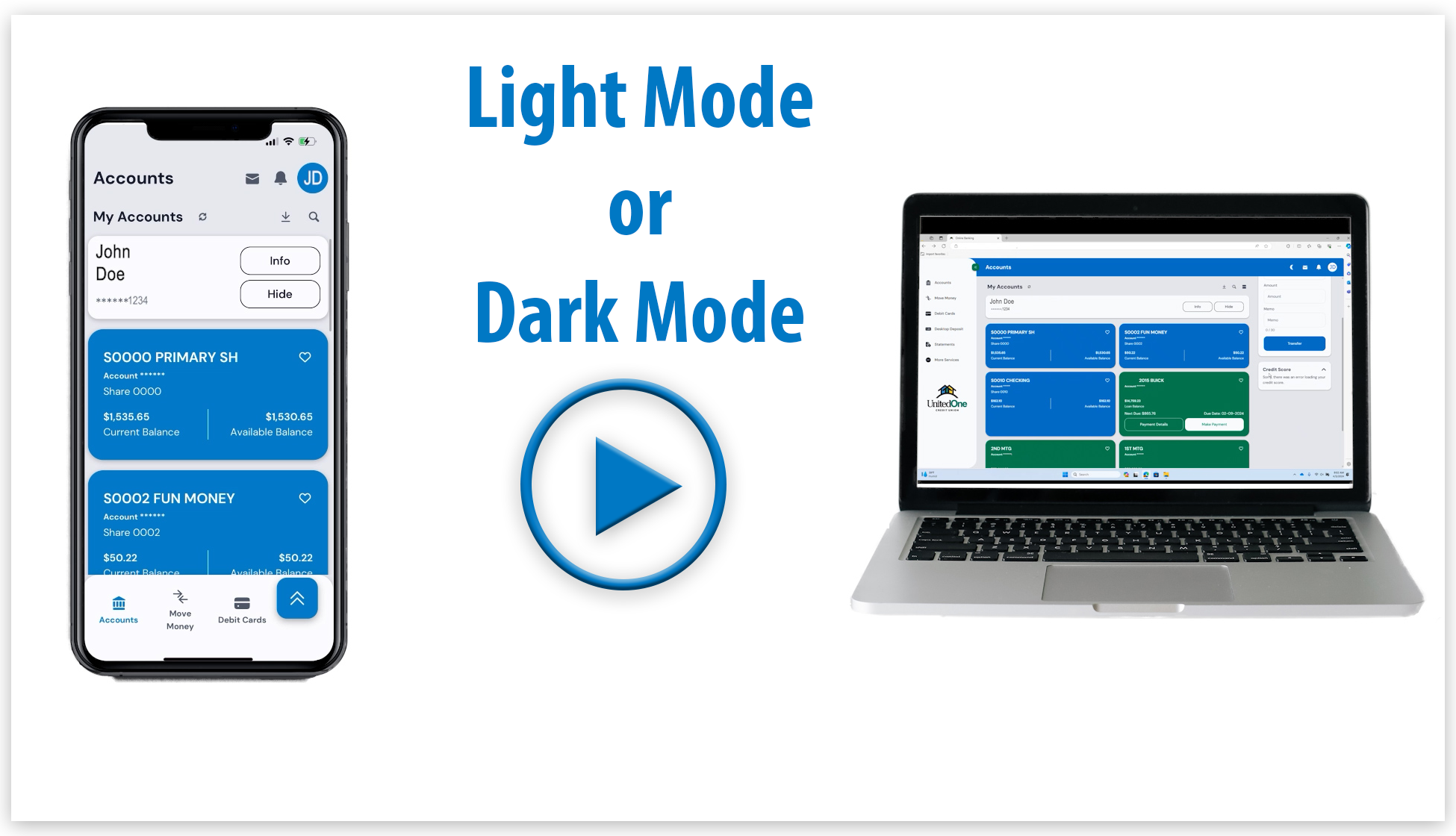Toggle the upward chevron expand button
Screen dimensions: 1456x836
[x=297, y=598]
